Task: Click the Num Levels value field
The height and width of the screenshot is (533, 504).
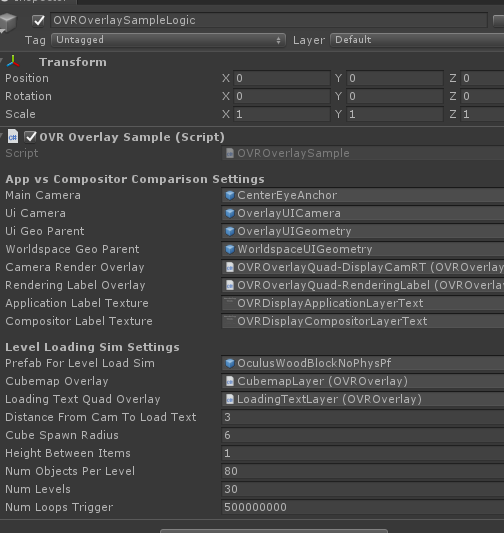Action: pos(363,489)
